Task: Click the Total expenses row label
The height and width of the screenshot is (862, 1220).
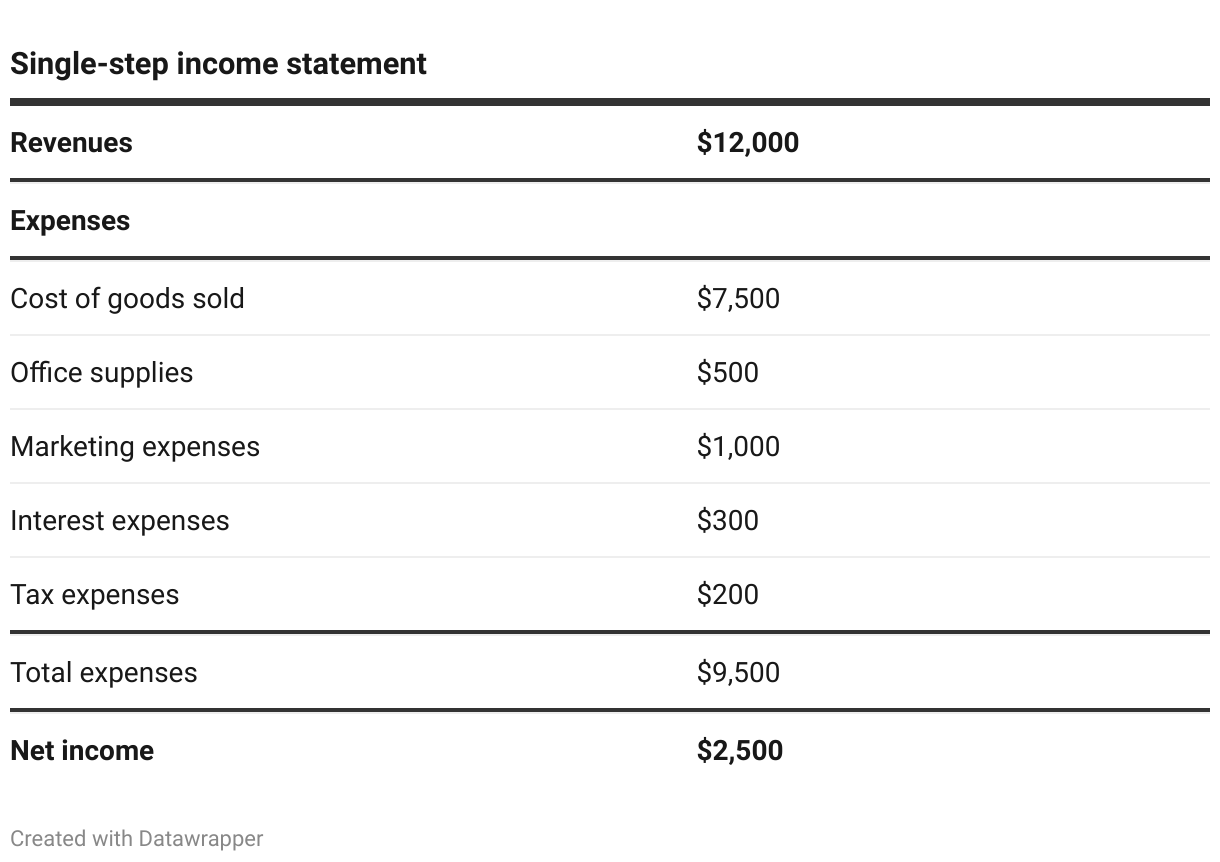Action: coord(103,673)
